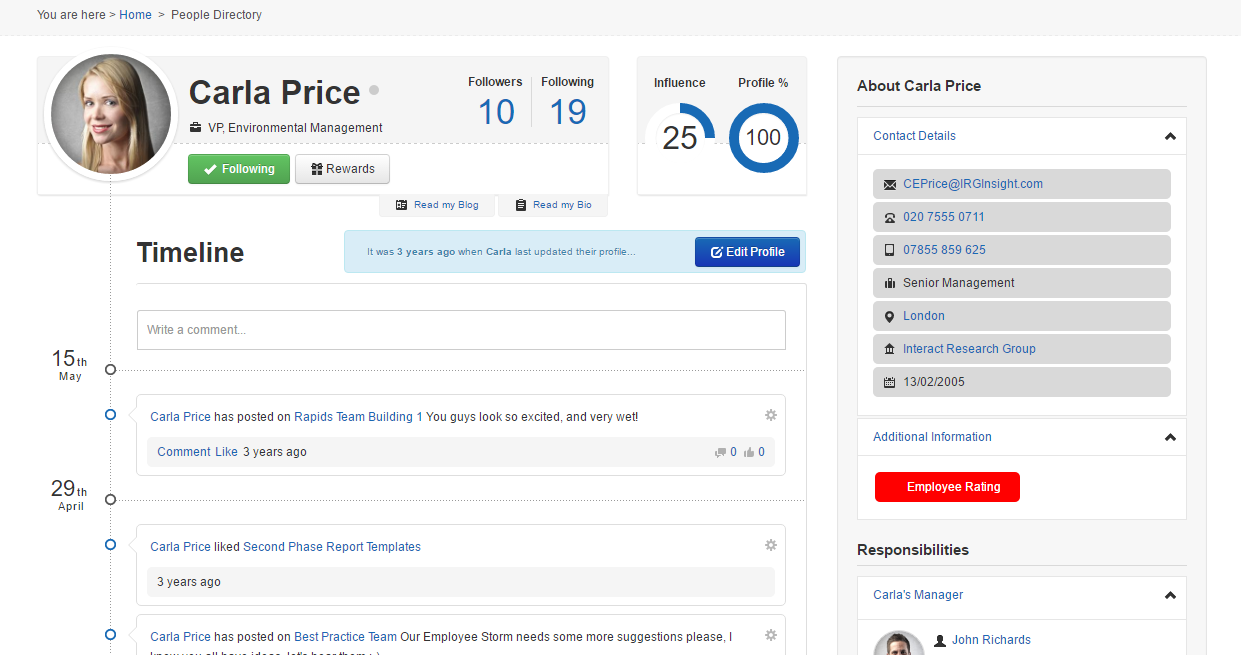Open the Rapids Team Building 1 link

click(x=358, y=417)
